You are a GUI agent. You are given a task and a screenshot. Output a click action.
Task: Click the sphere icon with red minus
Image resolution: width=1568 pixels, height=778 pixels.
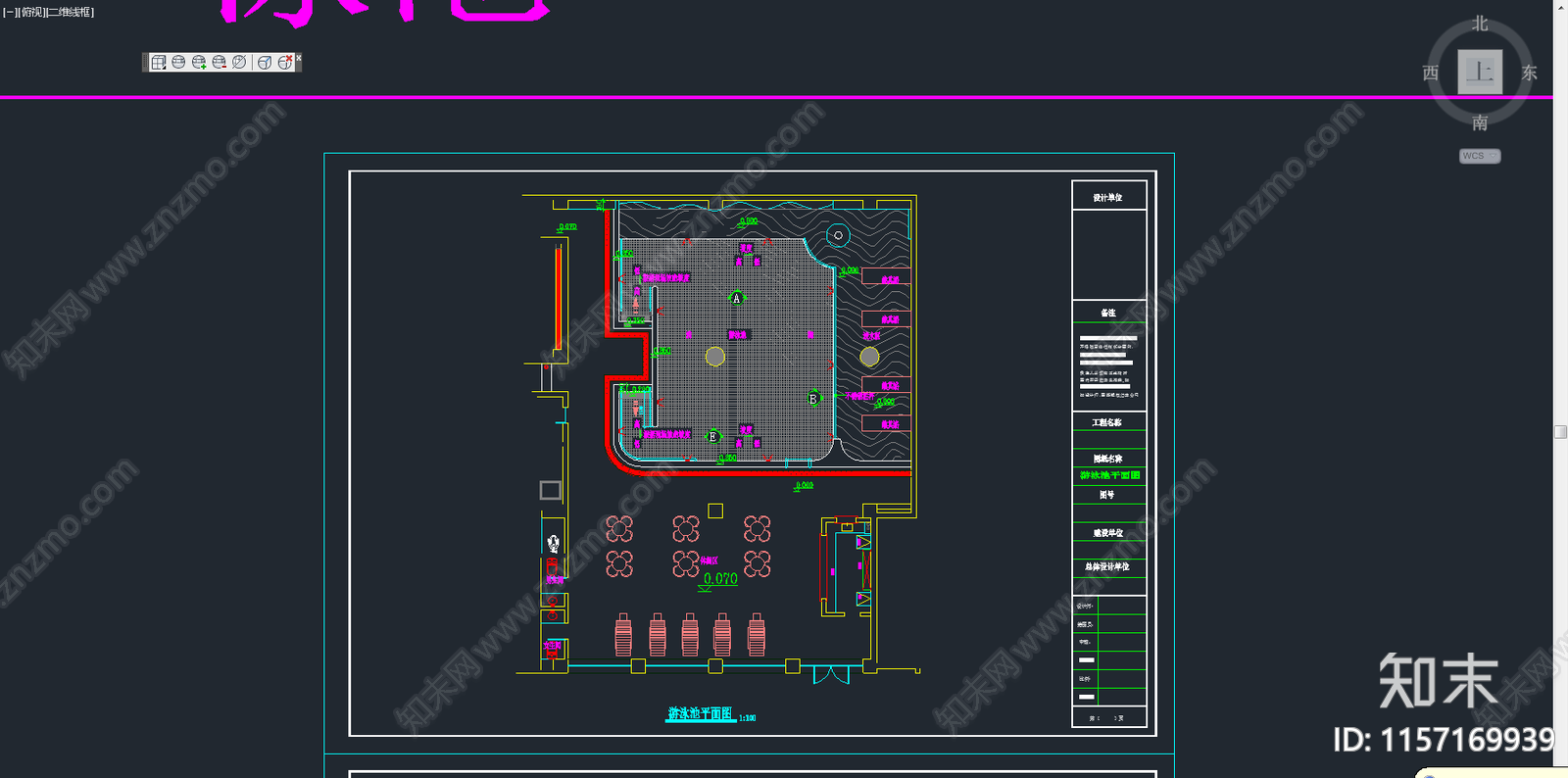coord(220,62)
